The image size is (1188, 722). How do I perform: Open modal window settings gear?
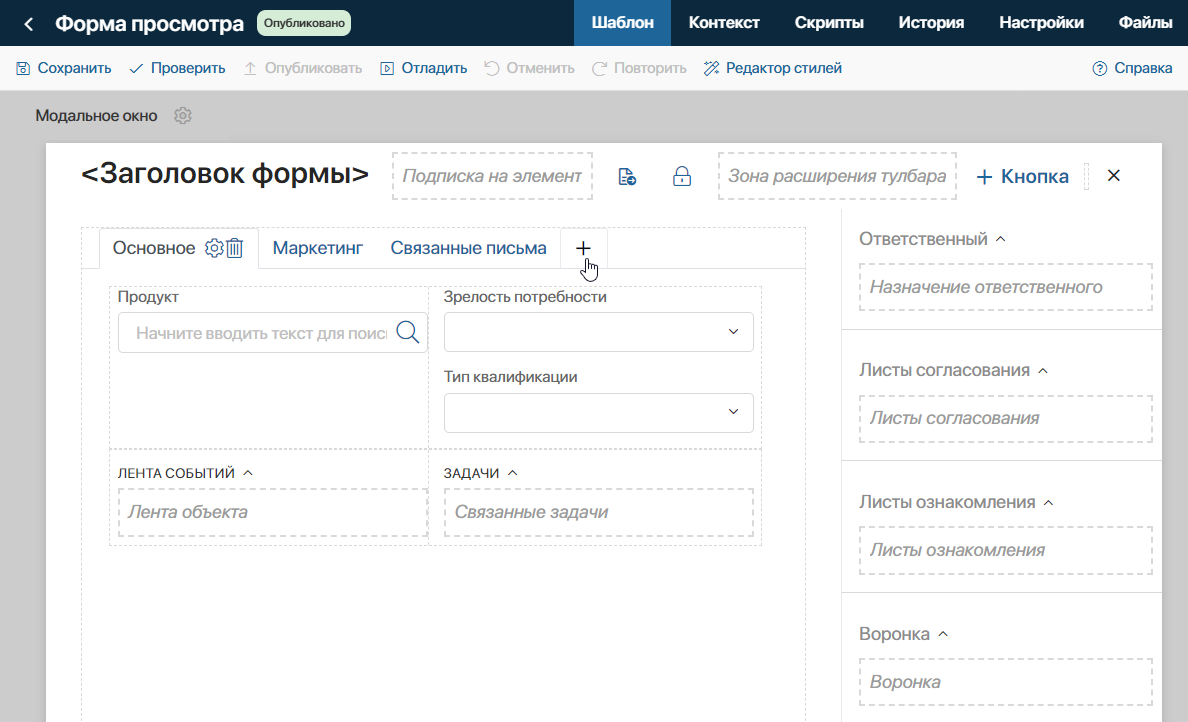(183, 116)
